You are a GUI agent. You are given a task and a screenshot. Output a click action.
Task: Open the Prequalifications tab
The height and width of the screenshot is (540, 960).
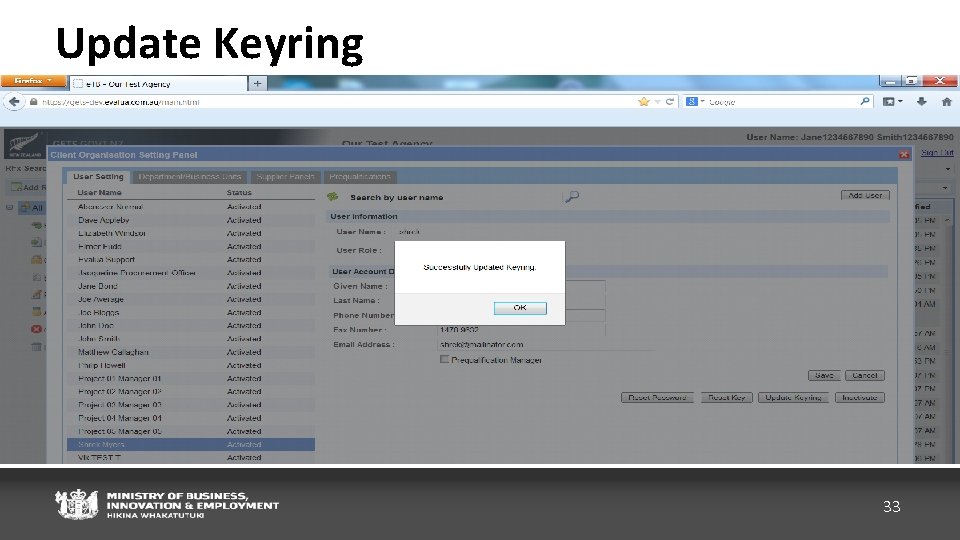359,176
